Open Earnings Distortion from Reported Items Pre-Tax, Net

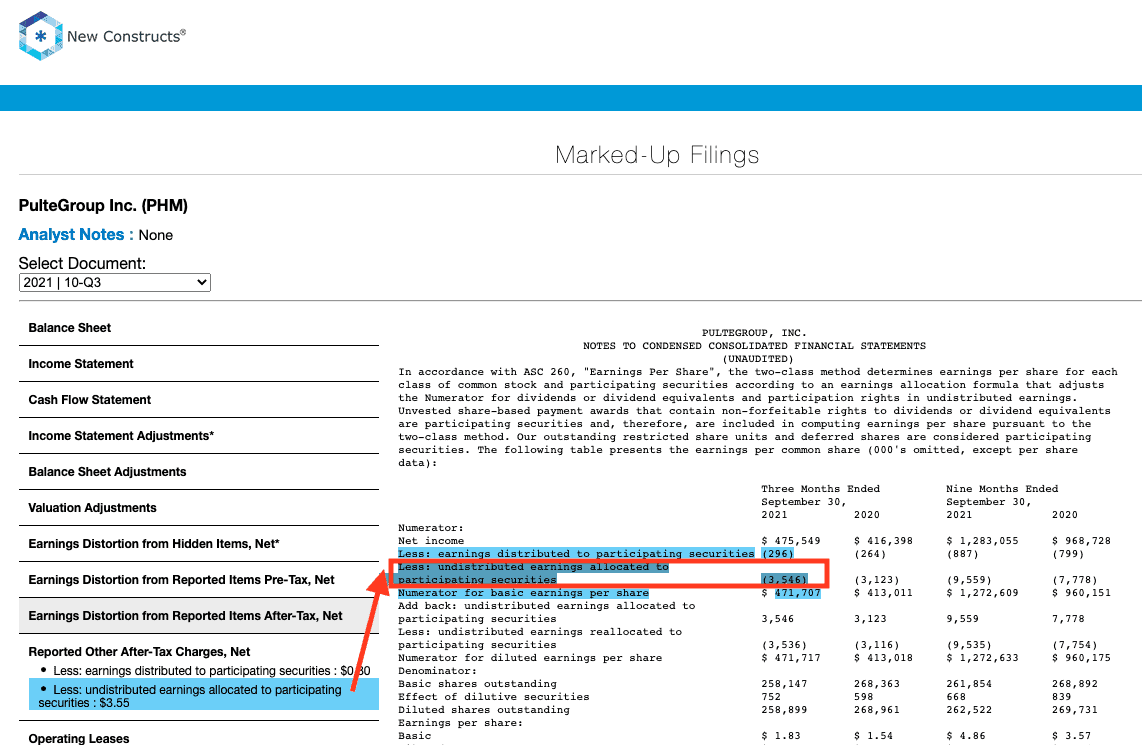[181, 580]
